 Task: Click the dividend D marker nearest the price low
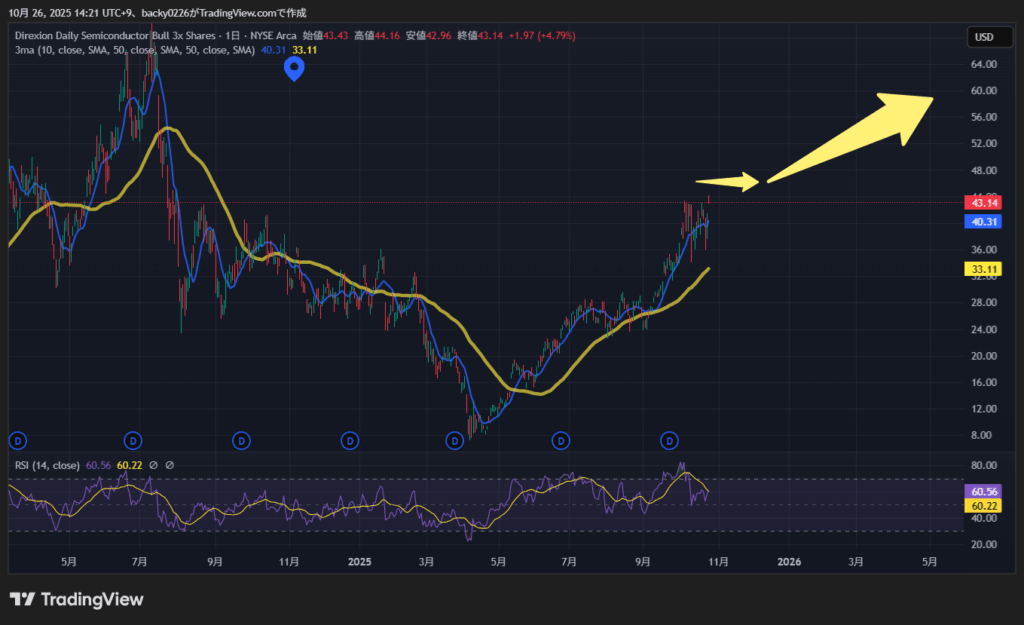tap(455, 440)
